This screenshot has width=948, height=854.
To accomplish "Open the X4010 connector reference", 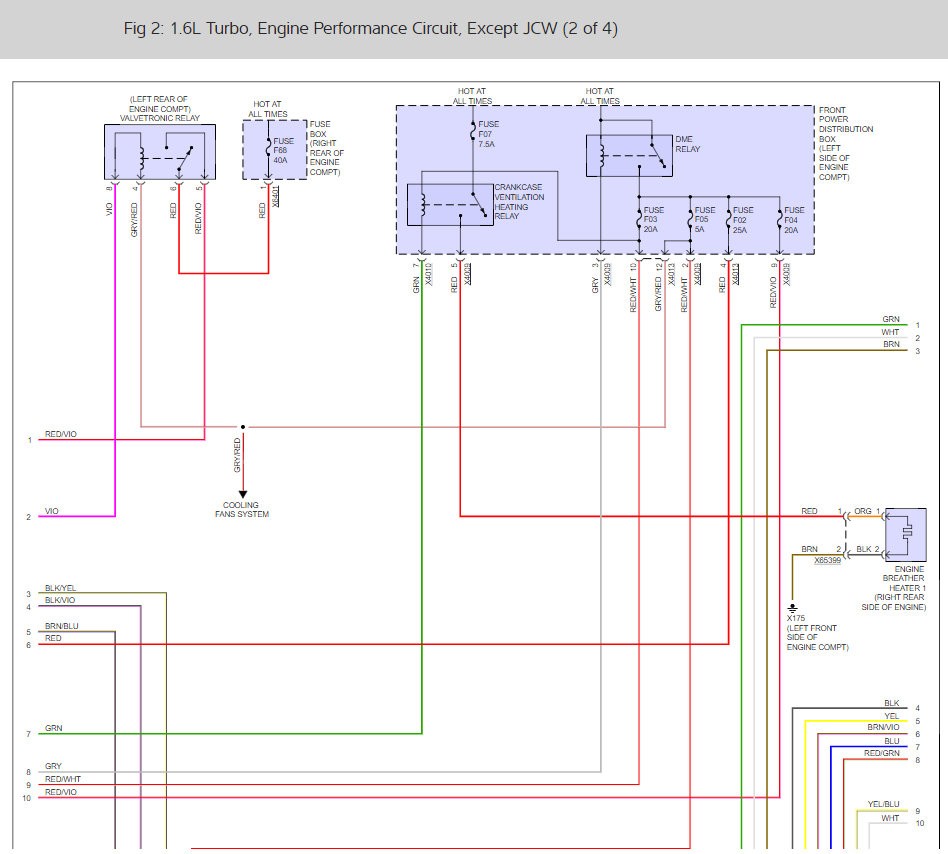I will (x=429, y=274).
